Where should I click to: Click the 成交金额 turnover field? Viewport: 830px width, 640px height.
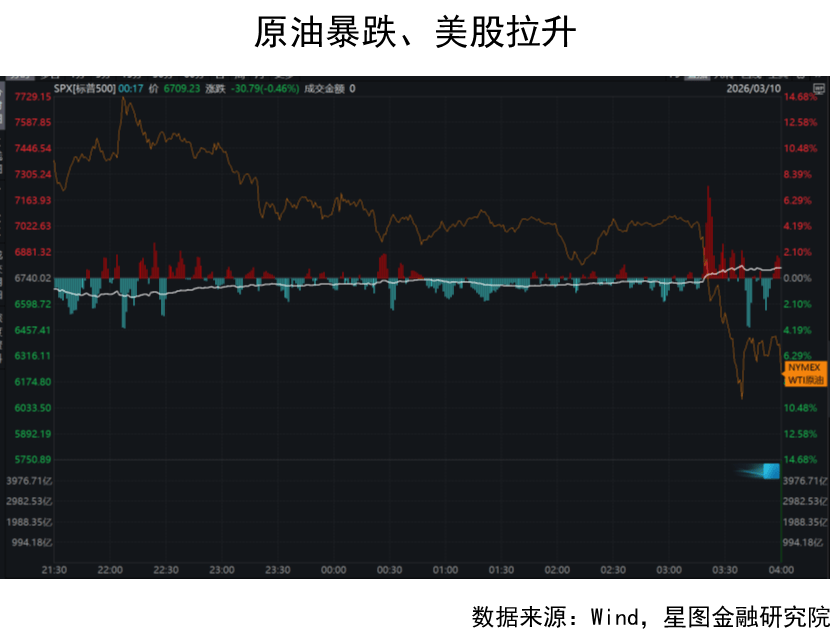click(x=330, y=89)
